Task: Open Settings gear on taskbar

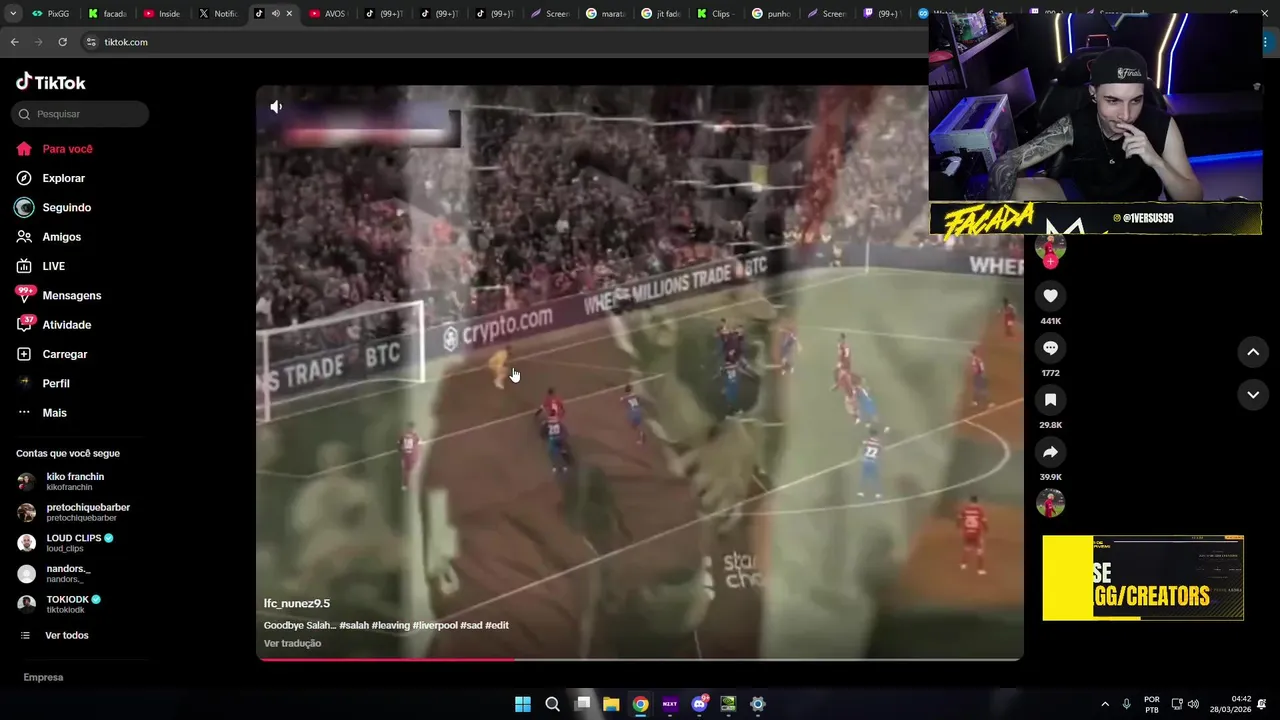Action: tap(758, 704)
